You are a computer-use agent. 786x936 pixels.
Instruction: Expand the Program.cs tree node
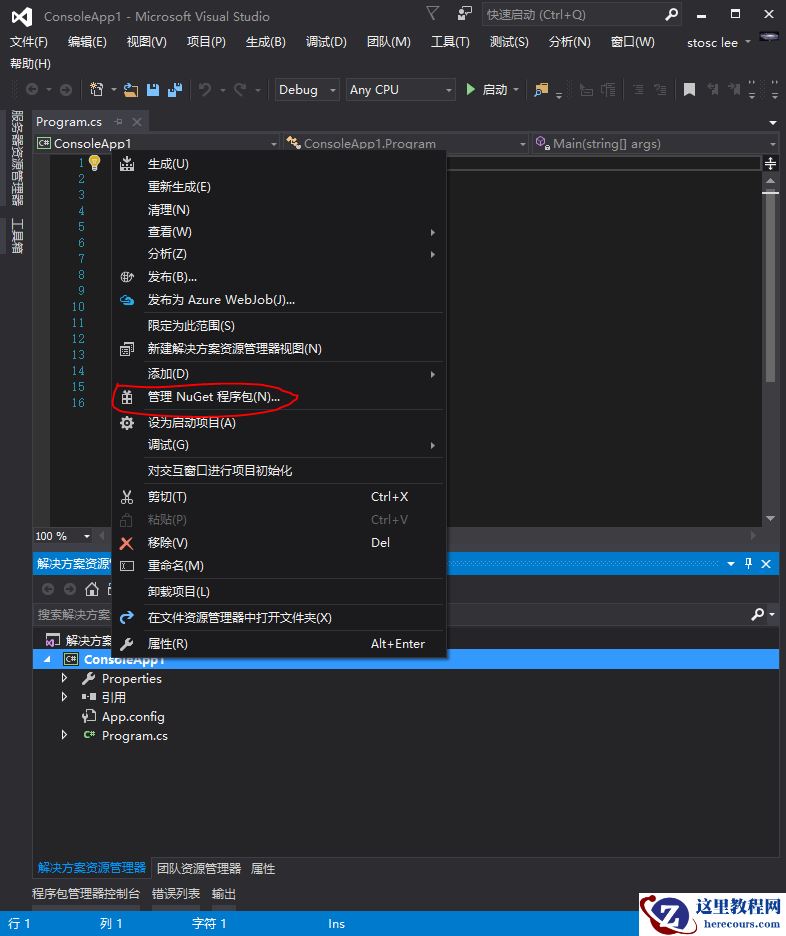65,735
